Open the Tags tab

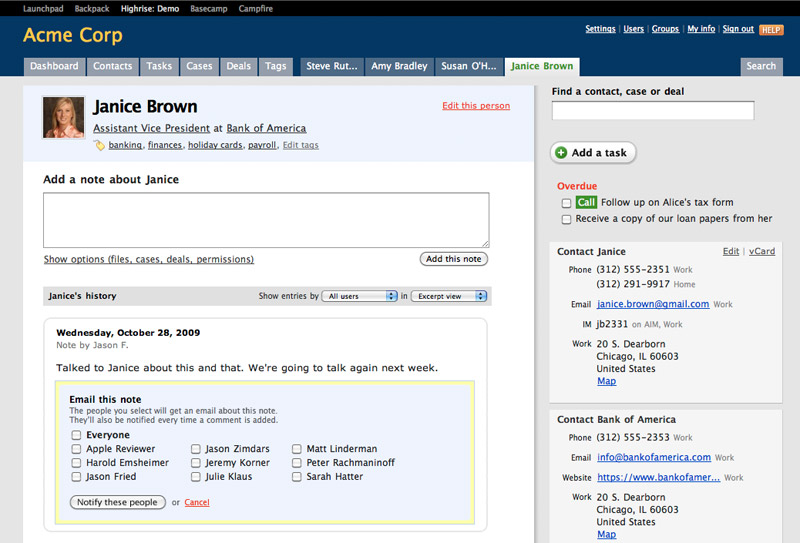(276, 66)
